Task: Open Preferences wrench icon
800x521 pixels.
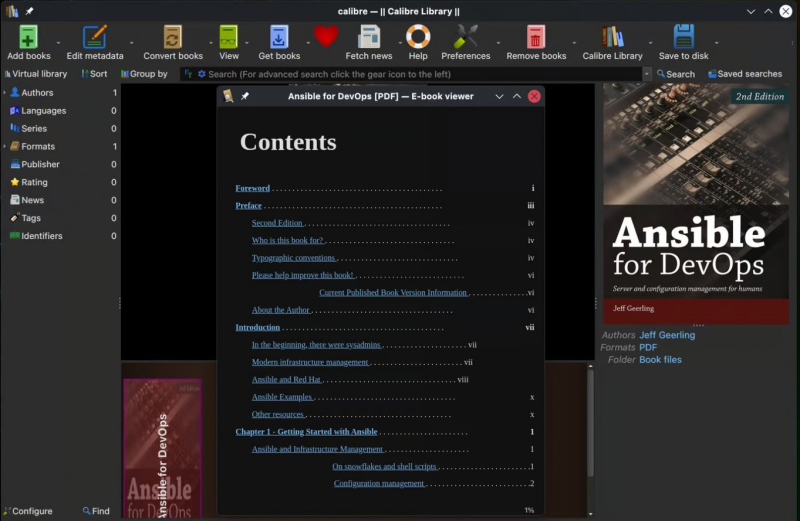Action: 465,37
